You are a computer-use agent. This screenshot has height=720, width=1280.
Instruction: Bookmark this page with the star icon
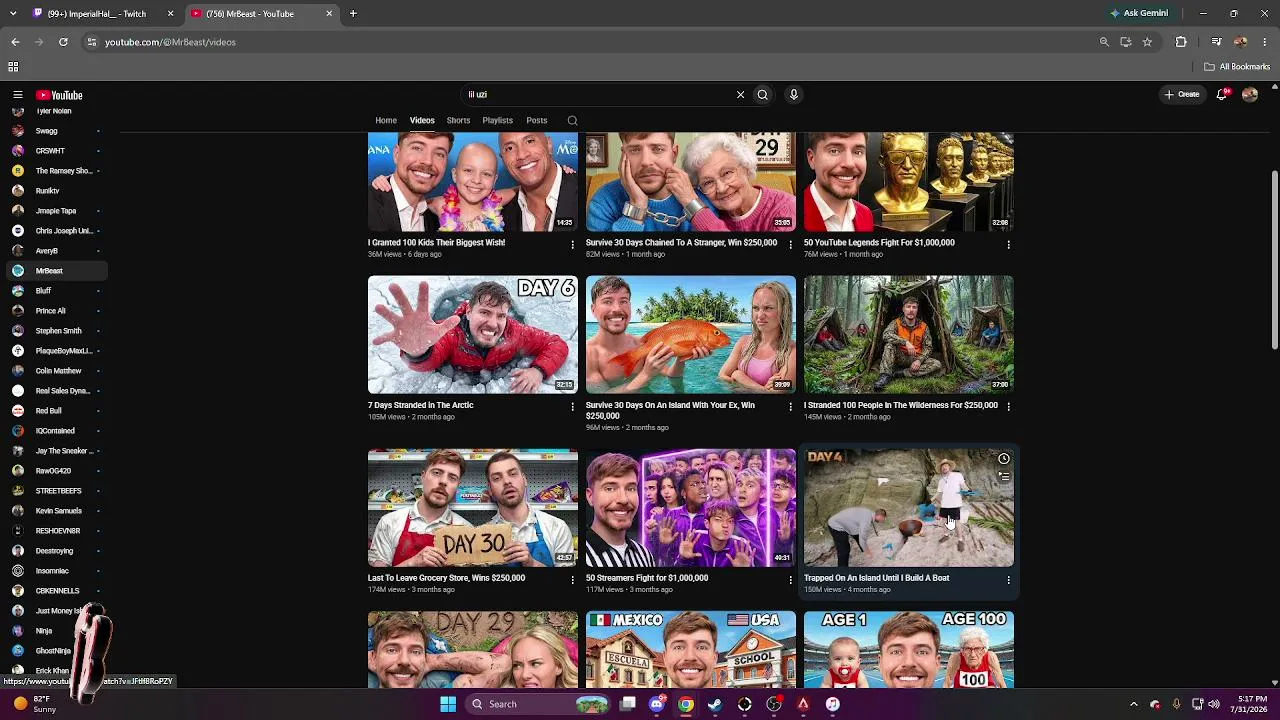(x=1147, y=42)
